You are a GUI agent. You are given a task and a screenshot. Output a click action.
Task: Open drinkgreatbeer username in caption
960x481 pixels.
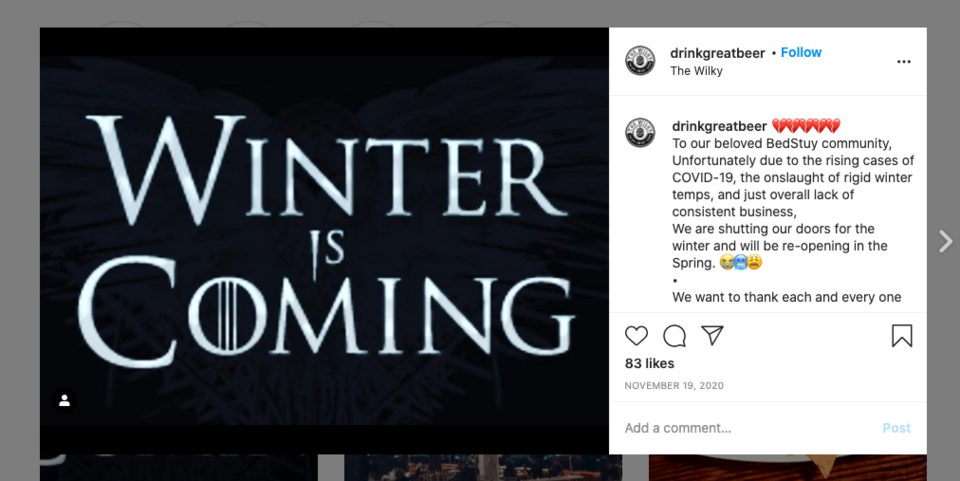[719, 126]
